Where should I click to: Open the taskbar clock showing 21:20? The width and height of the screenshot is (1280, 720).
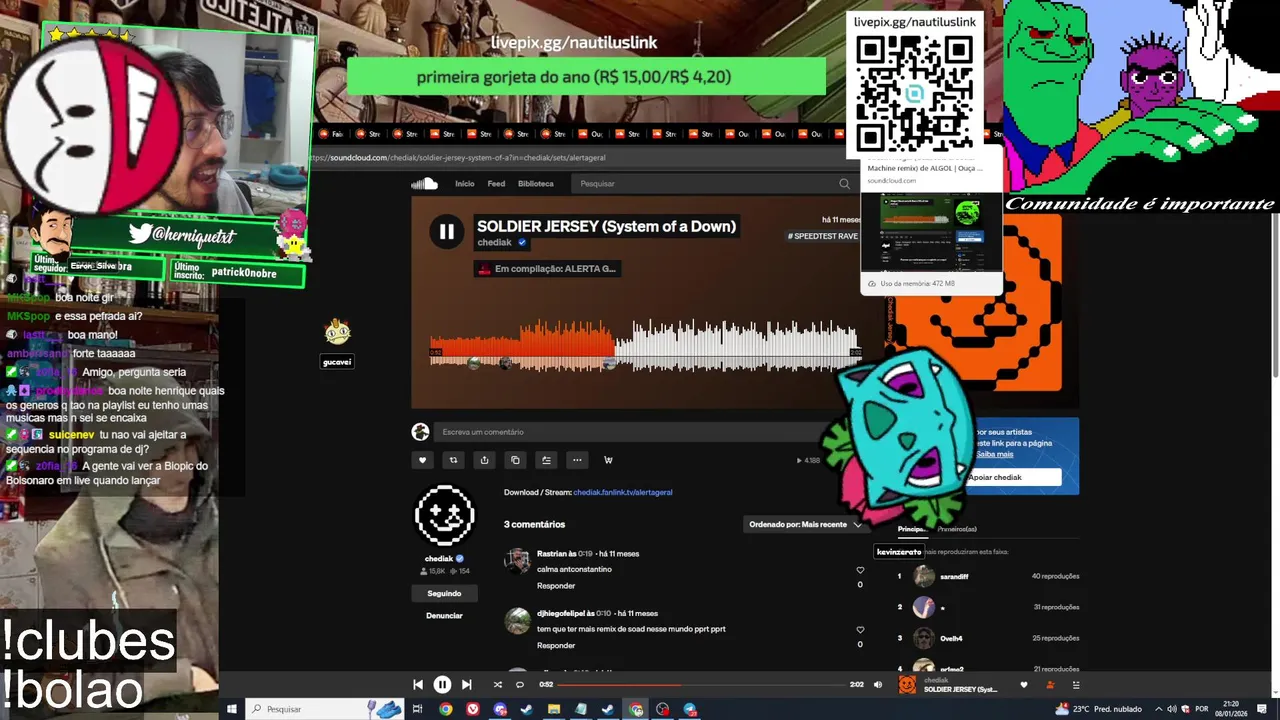click(1229, 709)
